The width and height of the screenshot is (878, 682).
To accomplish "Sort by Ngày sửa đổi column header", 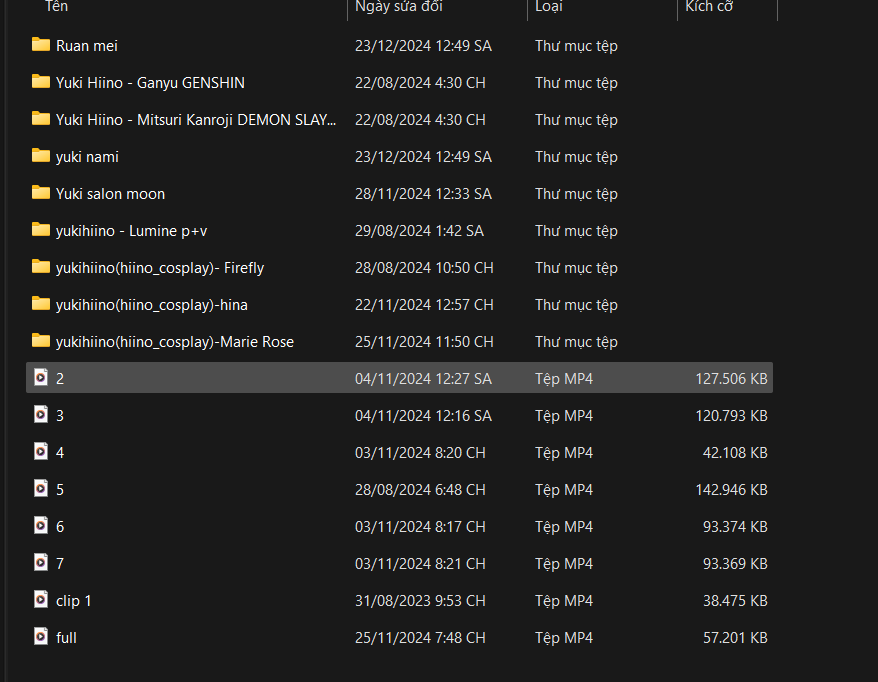I will 397,7.
